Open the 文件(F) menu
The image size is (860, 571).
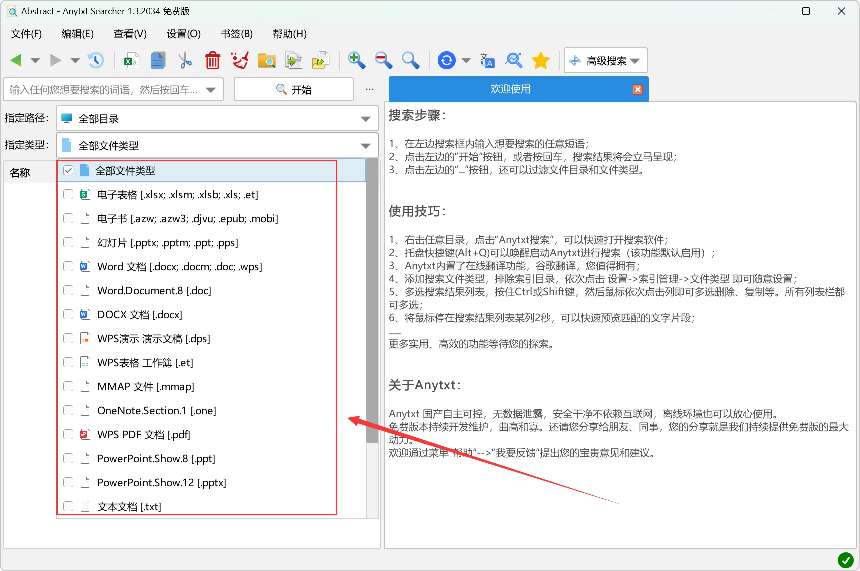(x=26, y=34)
